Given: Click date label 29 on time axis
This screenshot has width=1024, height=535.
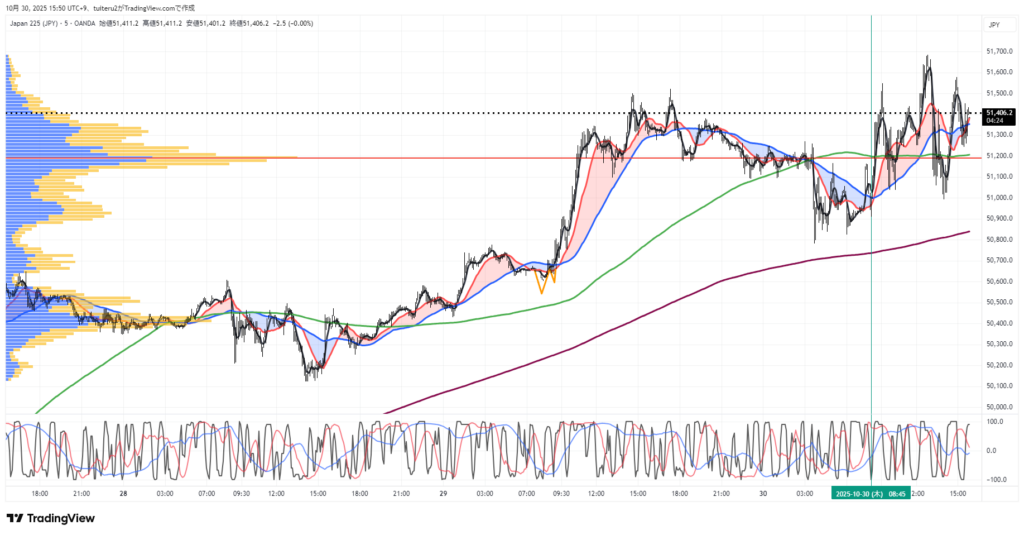Looking at the screenshot, I should click(442, 493).
